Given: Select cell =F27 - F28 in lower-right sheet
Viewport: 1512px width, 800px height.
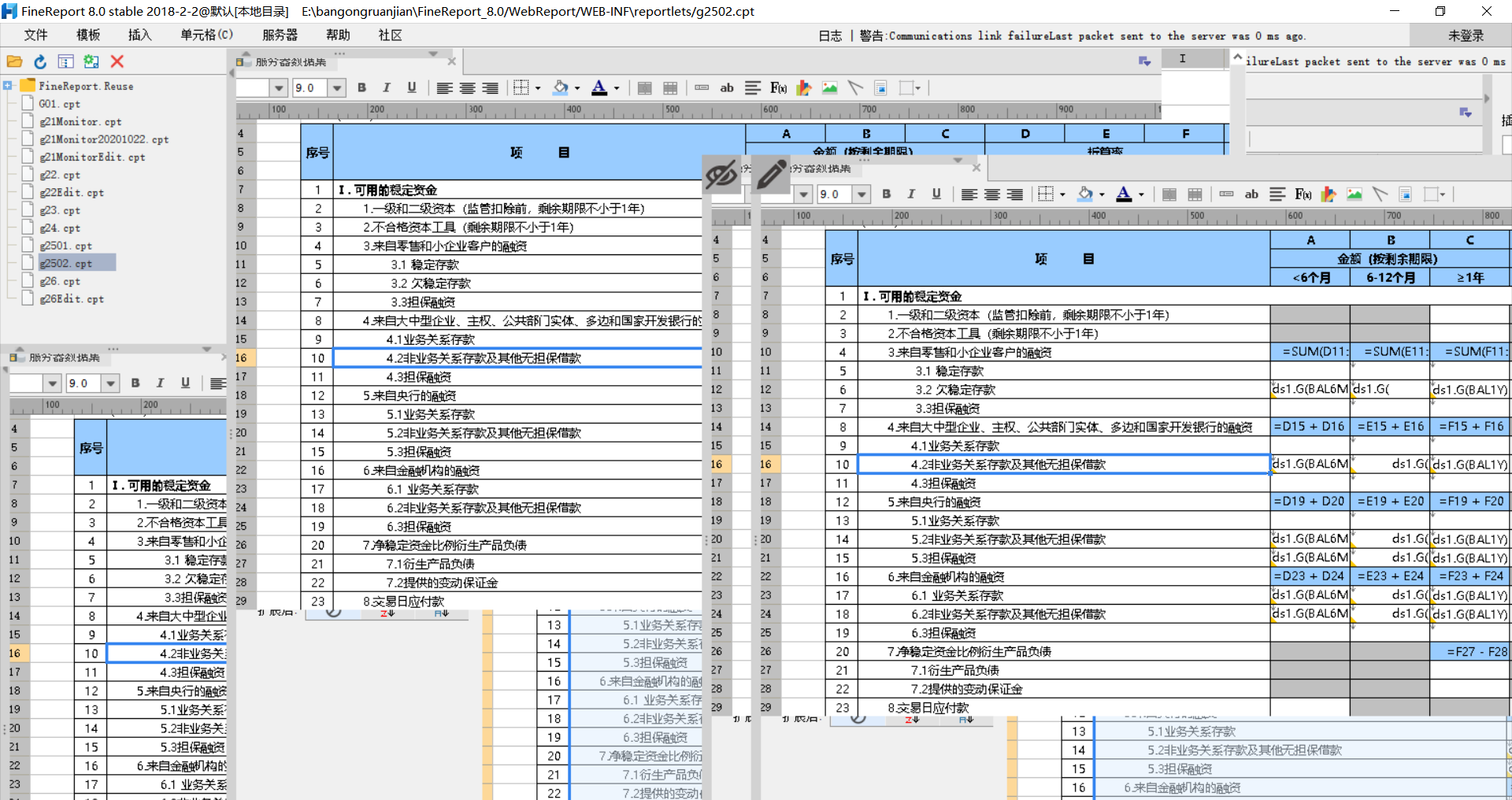Looking at the screenshot, I should tap(1470, 652).
